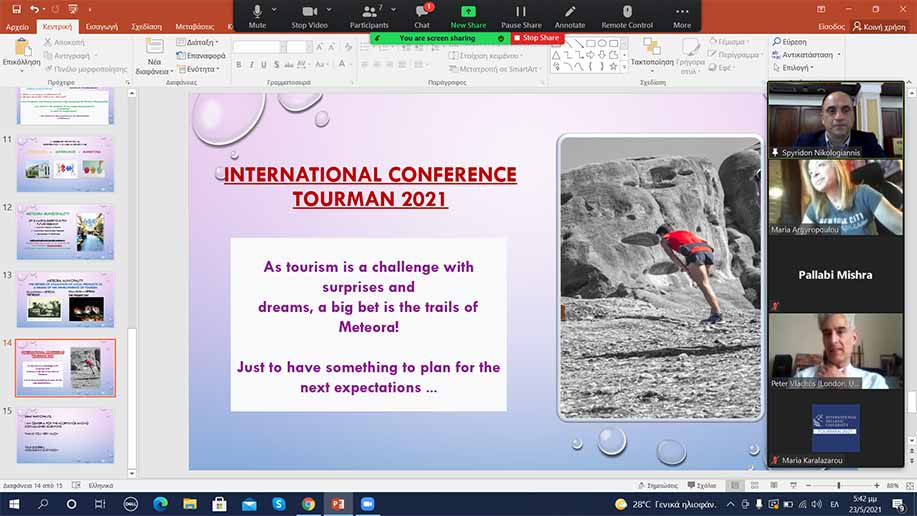The height and width of the screenshot is (516, 917).
Task: Select the oval shape in shapes gallery
Action: click(x=602, y=43)
